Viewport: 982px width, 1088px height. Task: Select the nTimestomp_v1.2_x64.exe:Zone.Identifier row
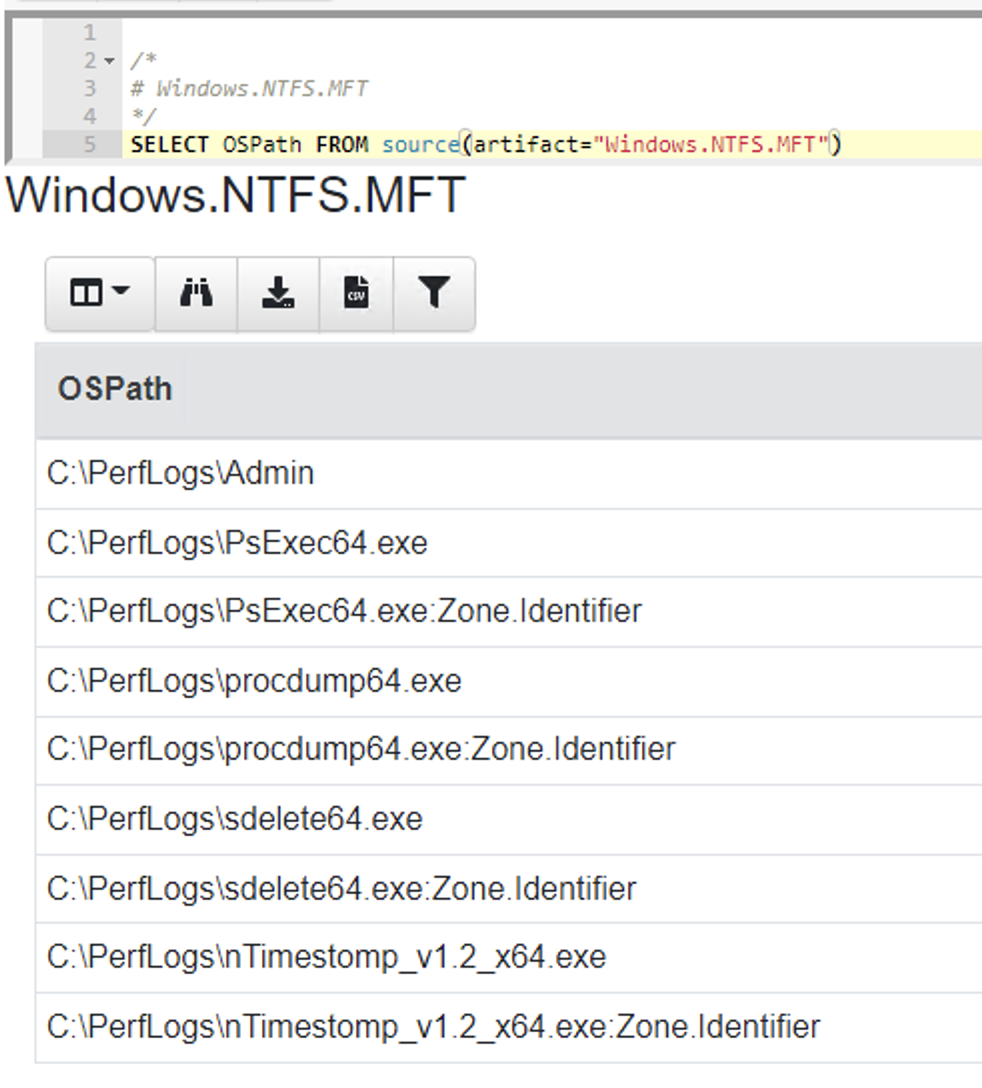point(509,1027)
